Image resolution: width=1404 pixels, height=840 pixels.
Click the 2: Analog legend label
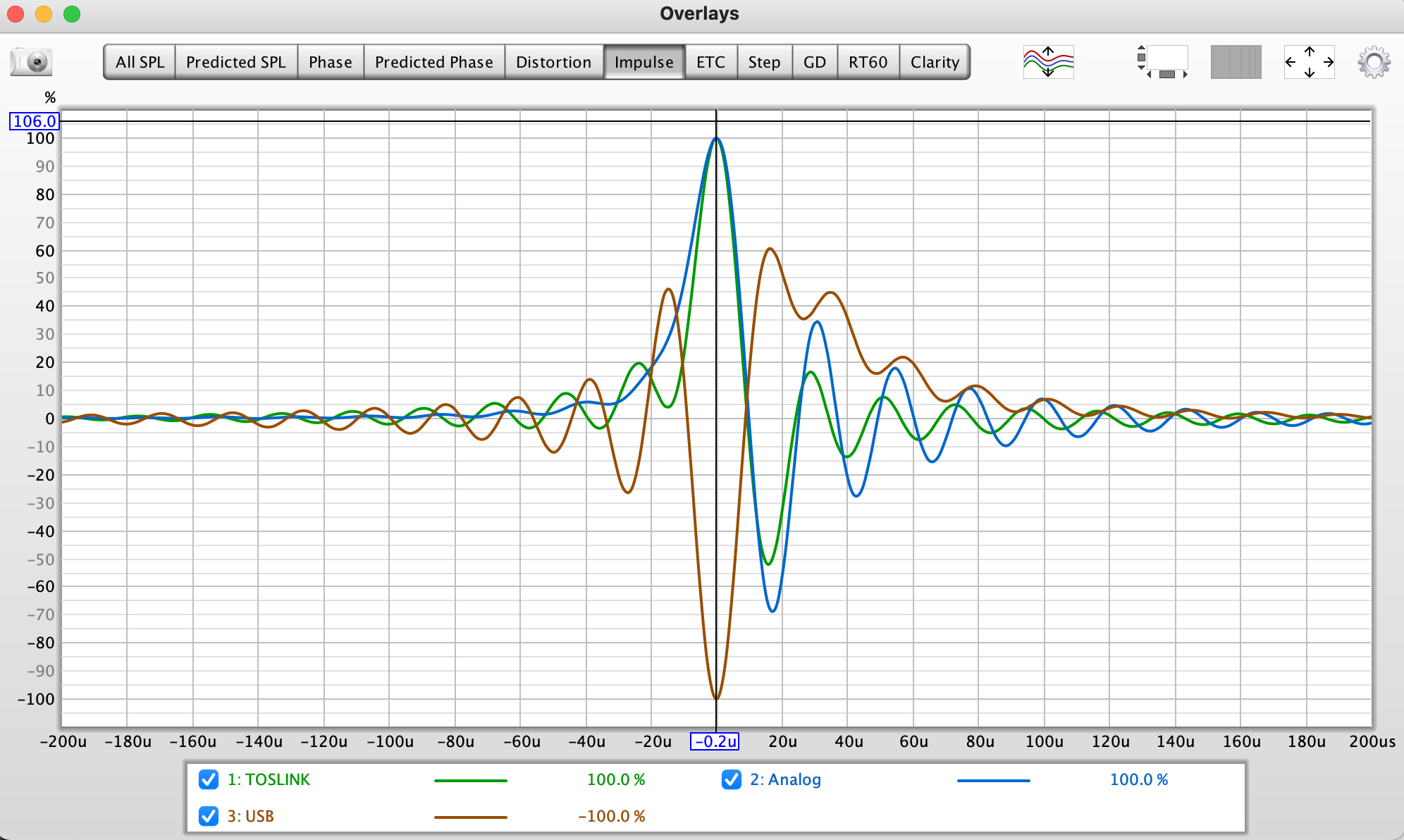tap(785, 779)
